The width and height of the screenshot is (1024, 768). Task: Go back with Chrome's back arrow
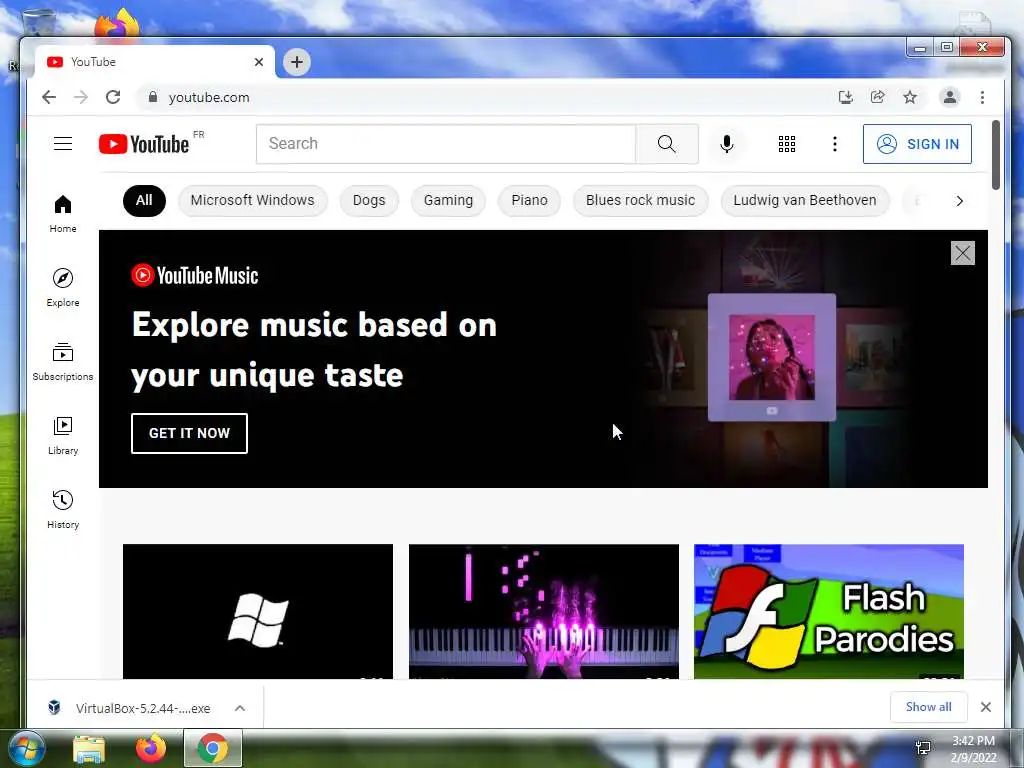point(49,97)
